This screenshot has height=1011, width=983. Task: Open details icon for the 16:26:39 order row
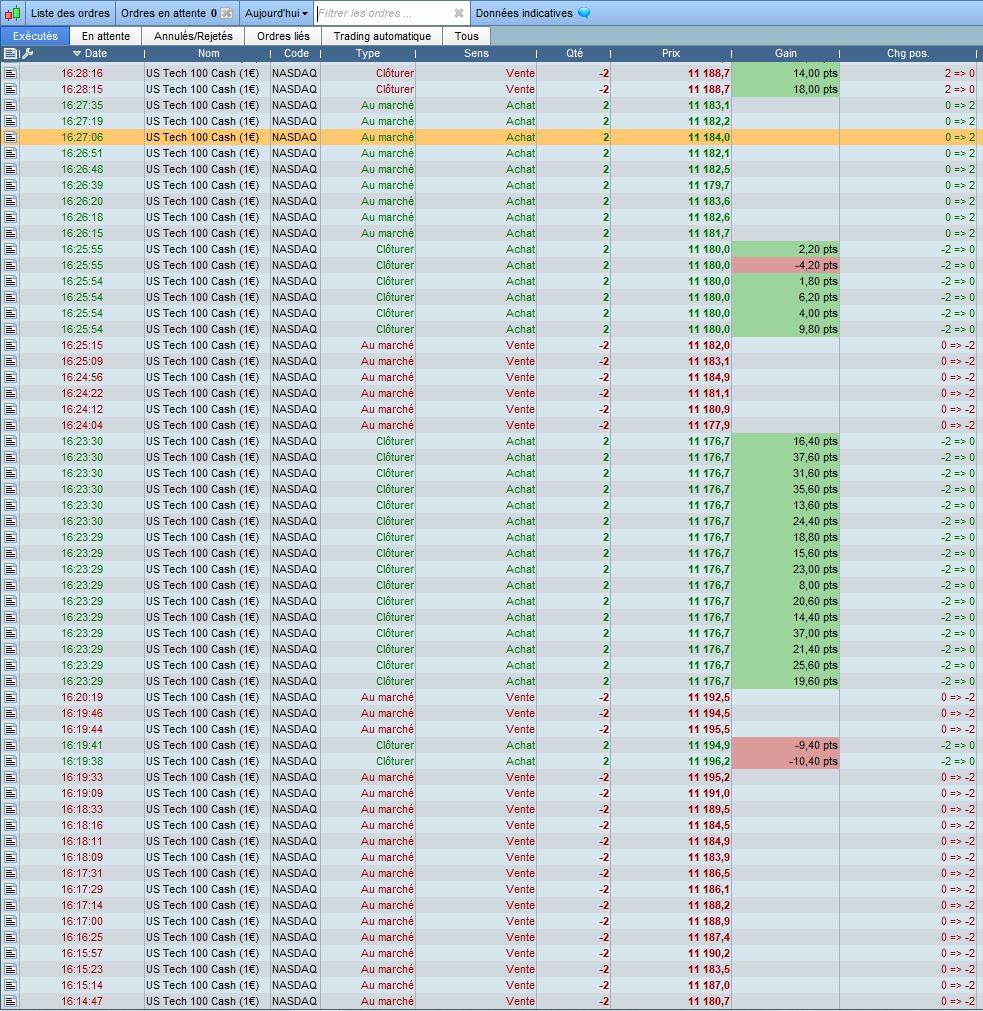point(10,185)
